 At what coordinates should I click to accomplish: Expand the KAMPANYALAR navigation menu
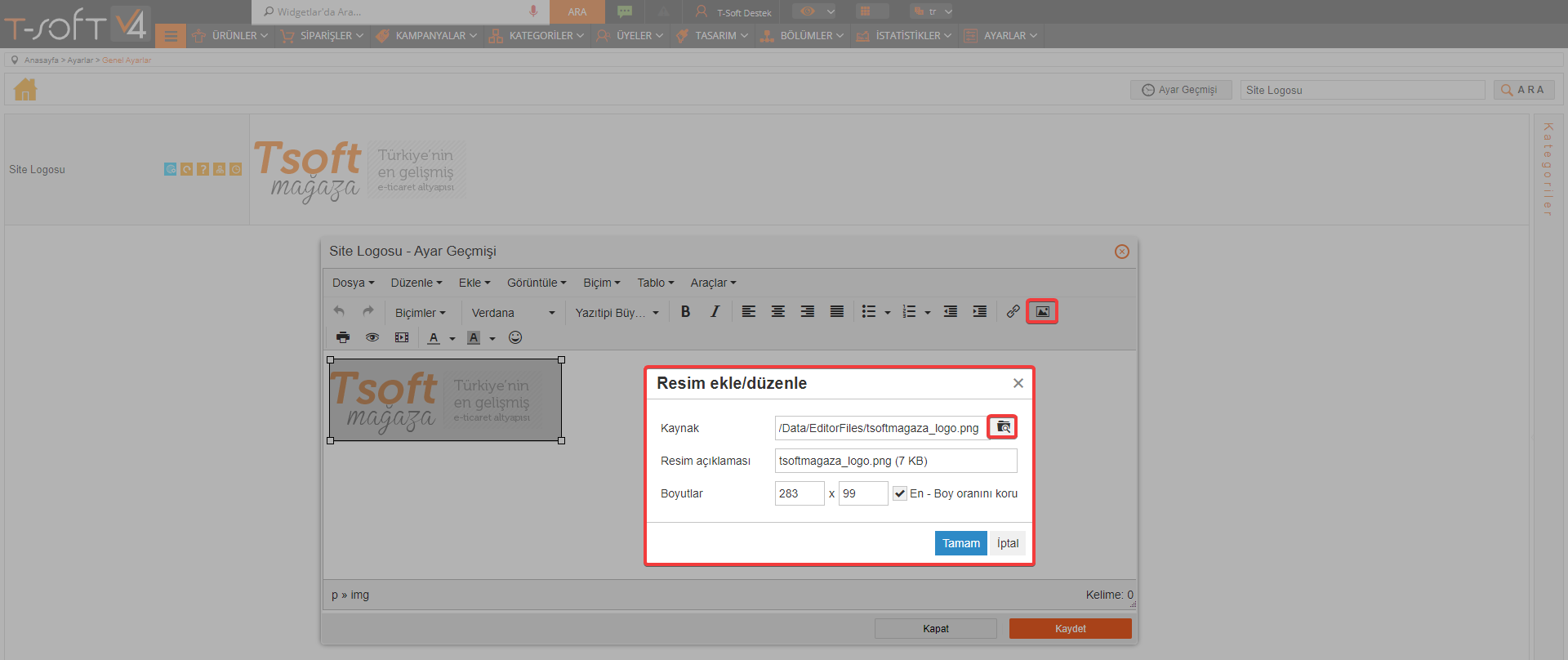[x=426, y=36]
